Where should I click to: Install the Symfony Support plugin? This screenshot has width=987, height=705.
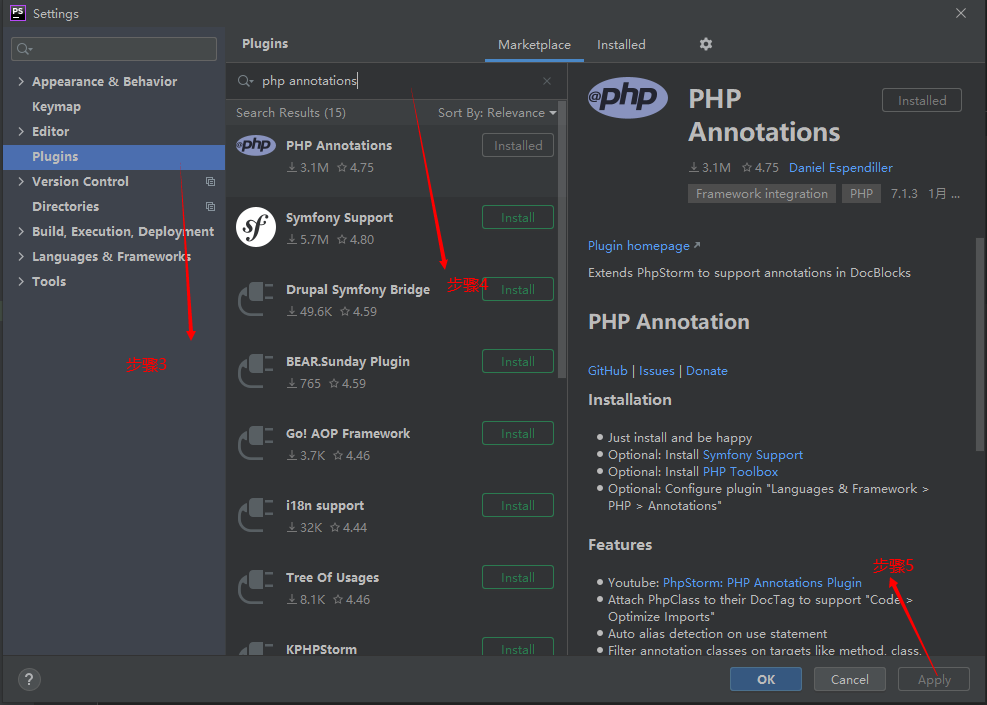tap(517, 217)
